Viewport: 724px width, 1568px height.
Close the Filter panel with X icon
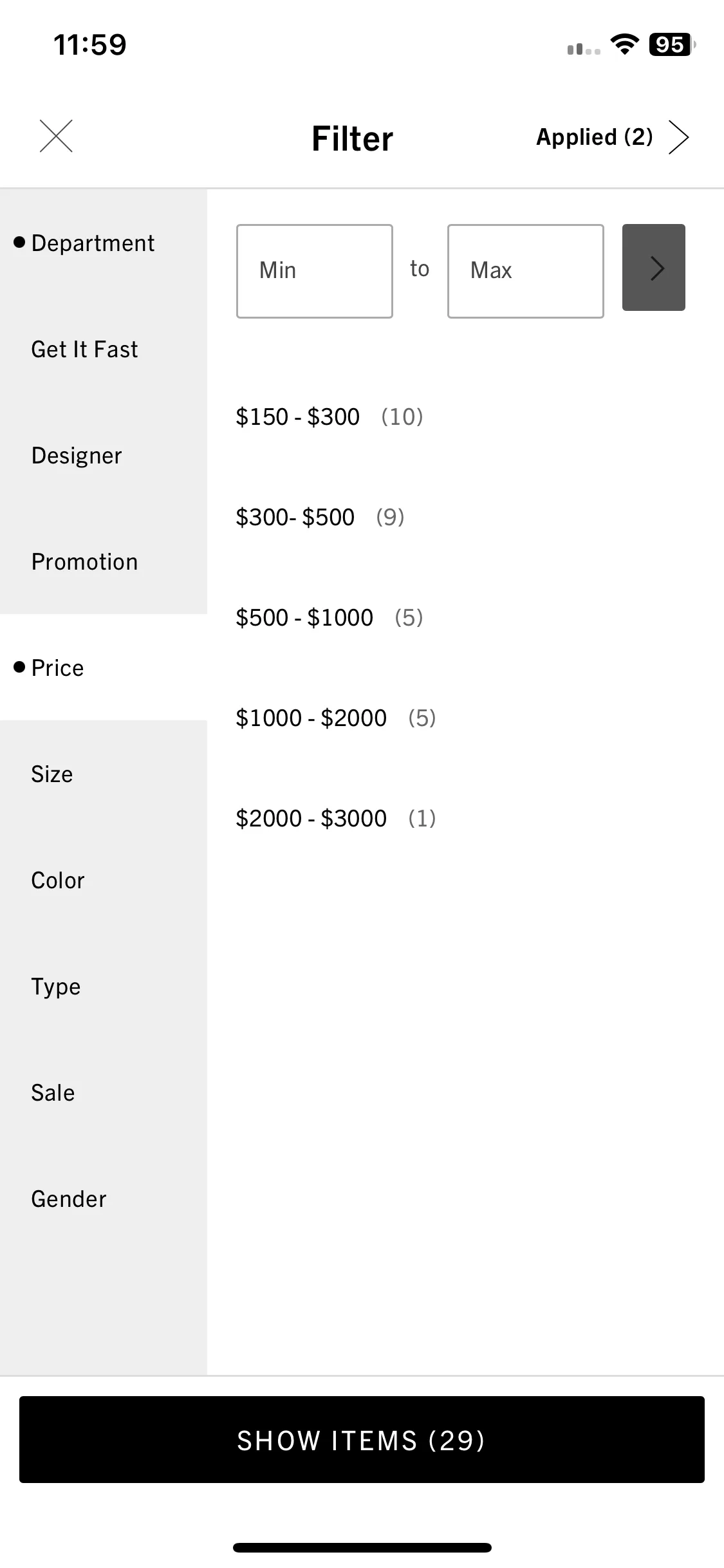(x=56, y=136)
